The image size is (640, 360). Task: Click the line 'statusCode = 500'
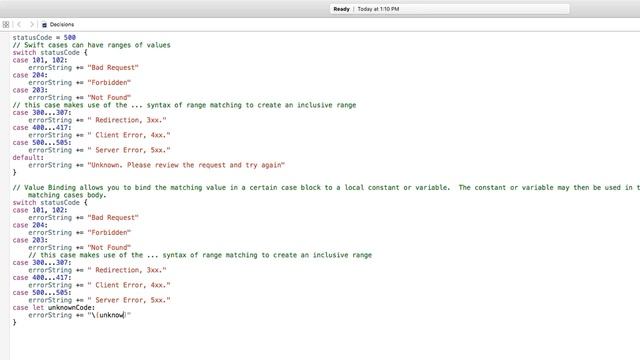pyautogui.click(x=44, y=38)
